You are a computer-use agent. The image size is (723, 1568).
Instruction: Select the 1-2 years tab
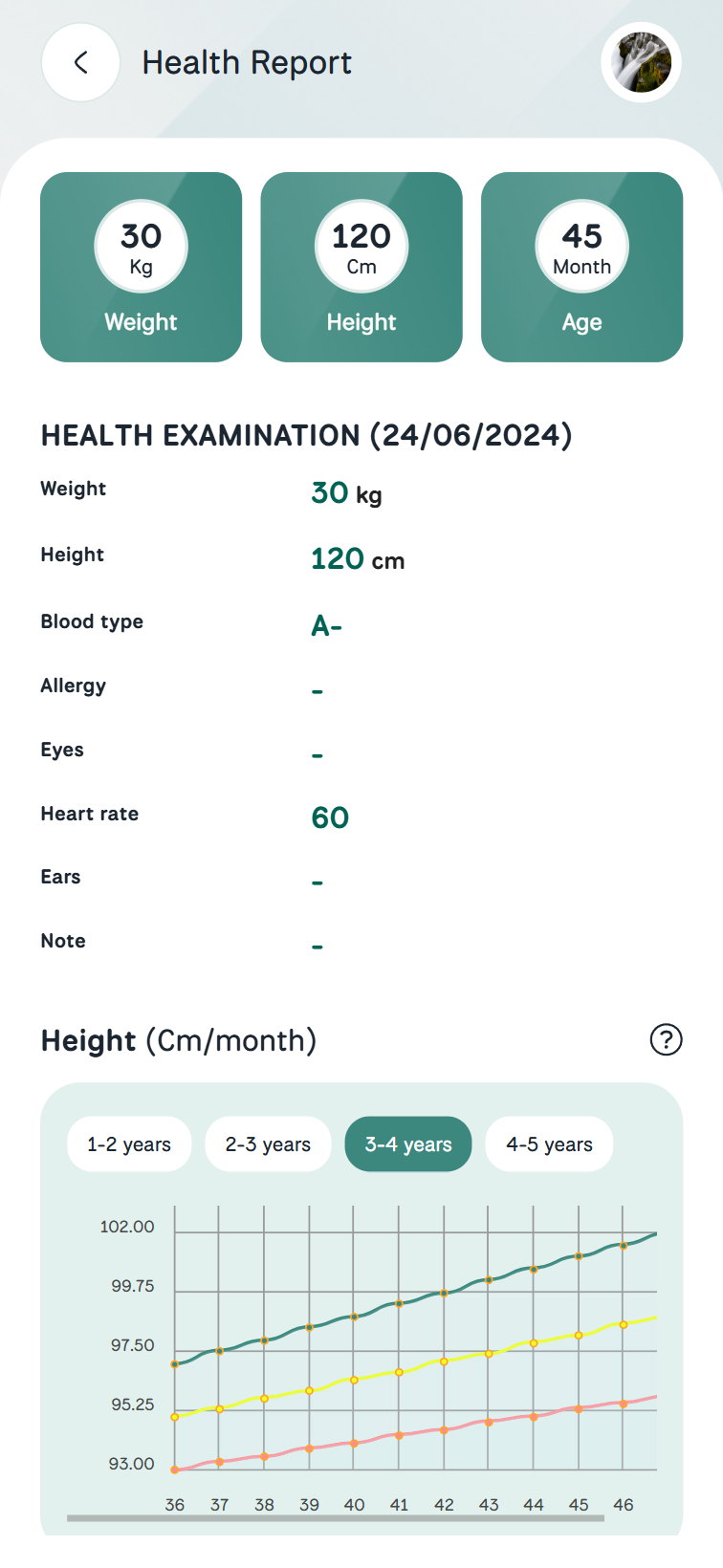(x=129, y=1144)
